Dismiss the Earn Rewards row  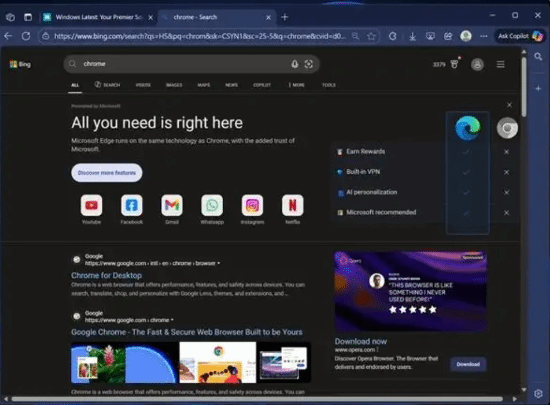coord(506,152)
